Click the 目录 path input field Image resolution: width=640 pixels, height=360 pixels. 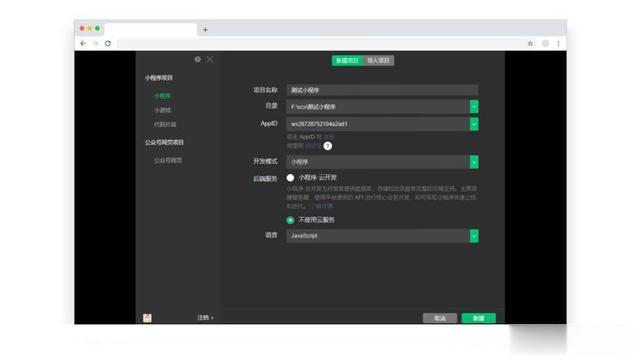378,107
